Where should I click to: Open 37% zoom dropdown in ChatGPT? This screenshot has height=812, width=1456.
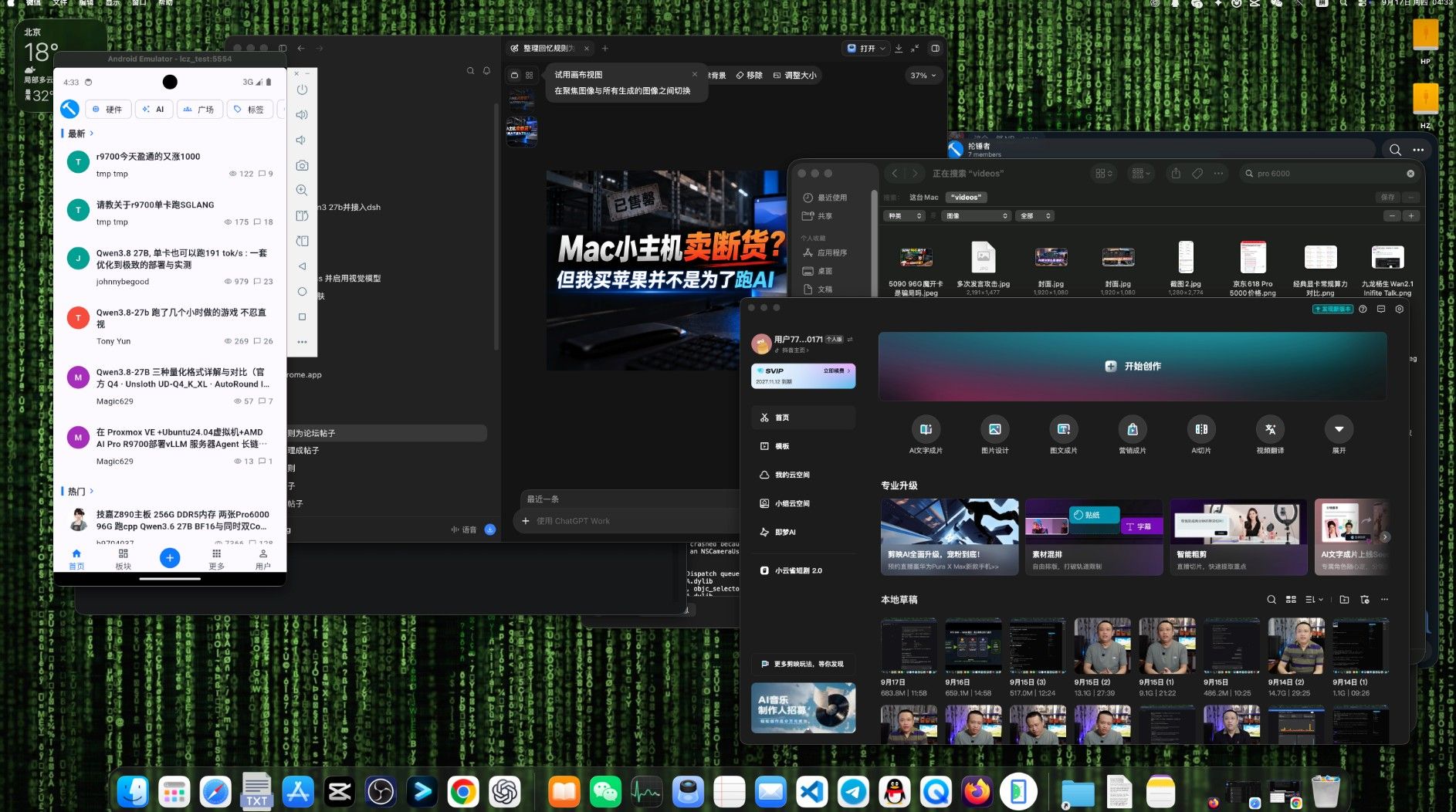click(923, 76)
